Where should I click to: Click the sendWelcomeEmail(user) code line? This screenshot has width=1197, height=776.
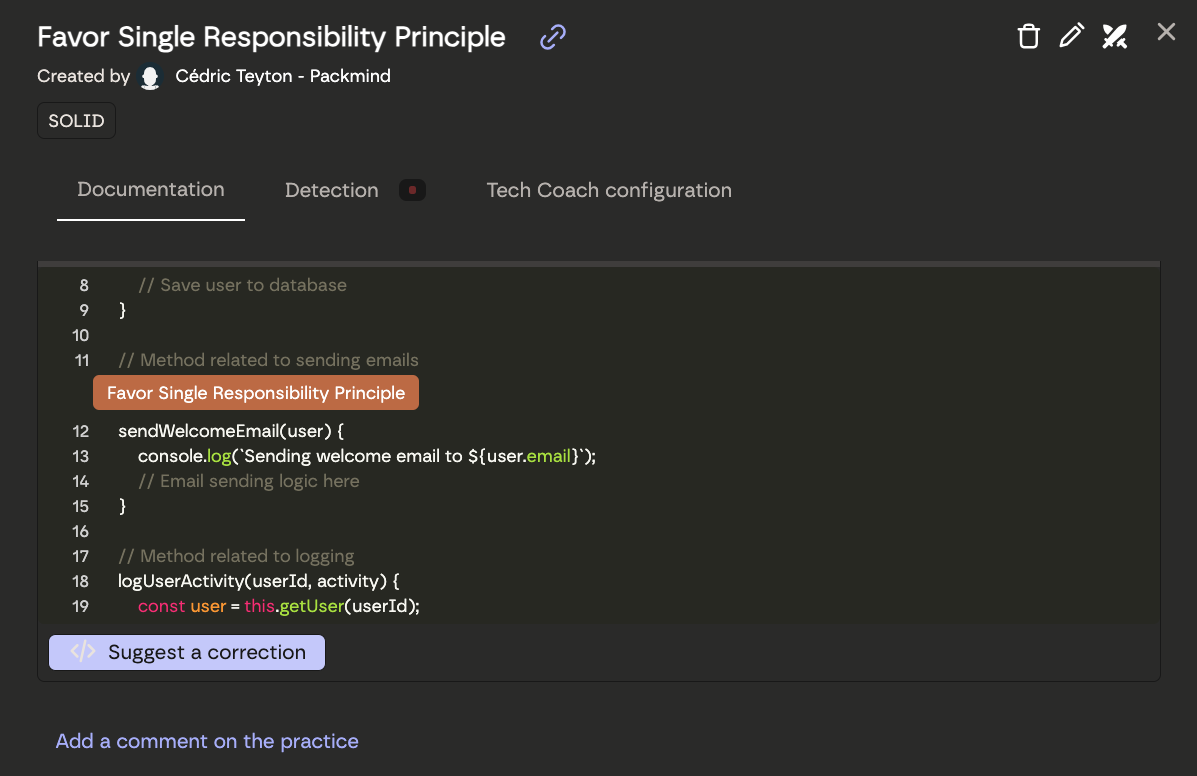click(231, 432)
